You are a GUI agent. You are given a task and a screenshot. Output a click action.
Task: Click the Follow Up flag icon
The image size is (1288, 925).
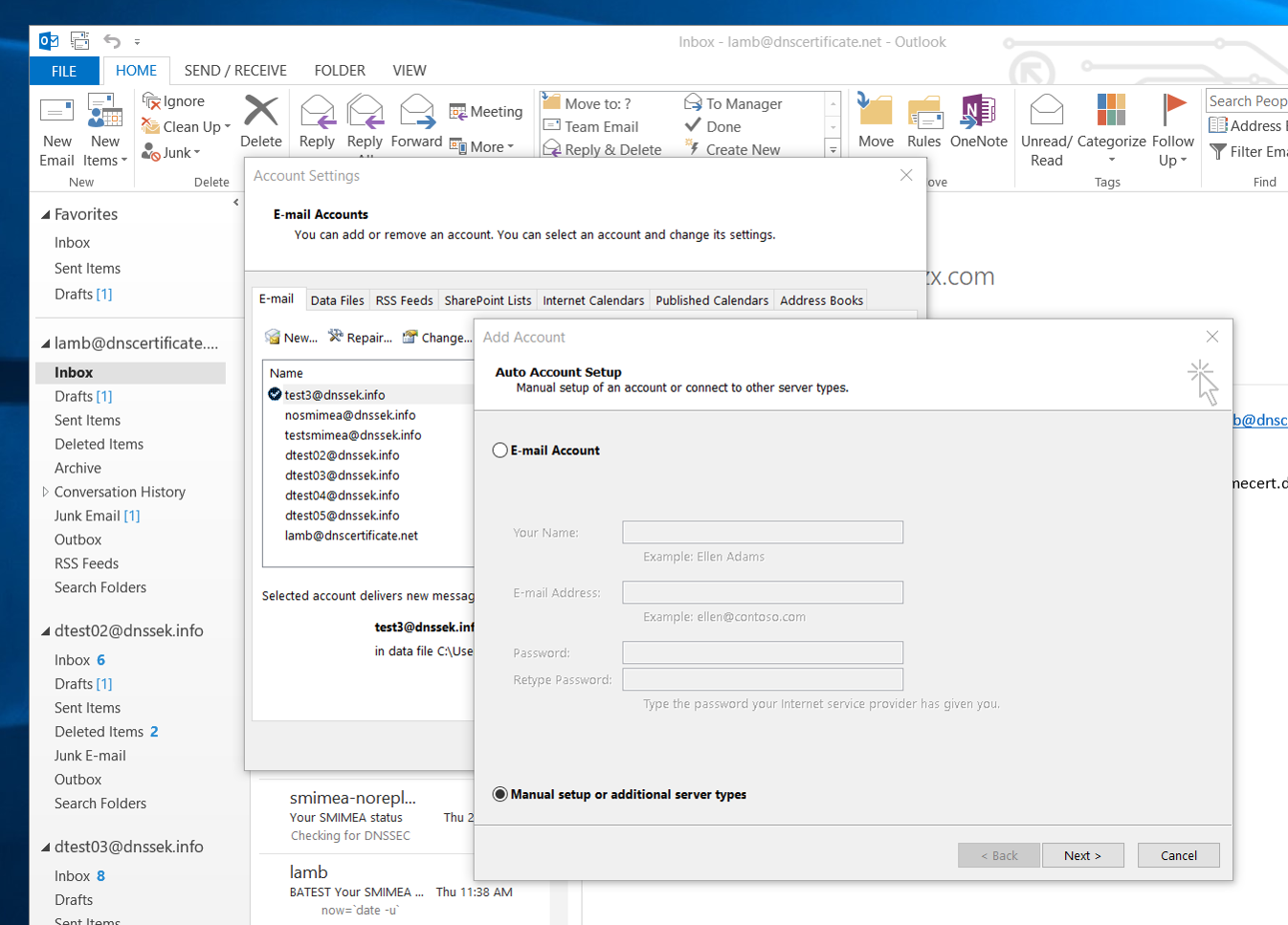pyautogui.click(x=1173, y=111)
